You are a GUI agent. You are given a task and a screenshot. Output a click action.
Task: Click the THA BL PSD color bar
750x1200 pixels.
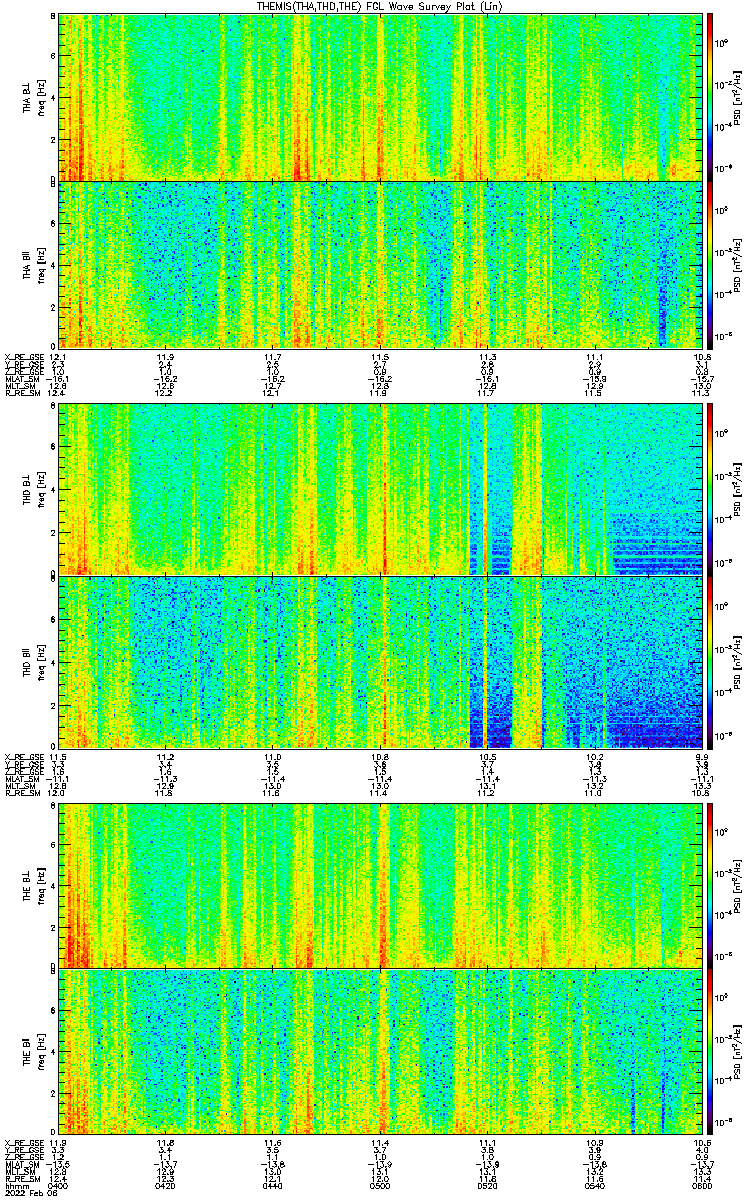pos(711,97)
